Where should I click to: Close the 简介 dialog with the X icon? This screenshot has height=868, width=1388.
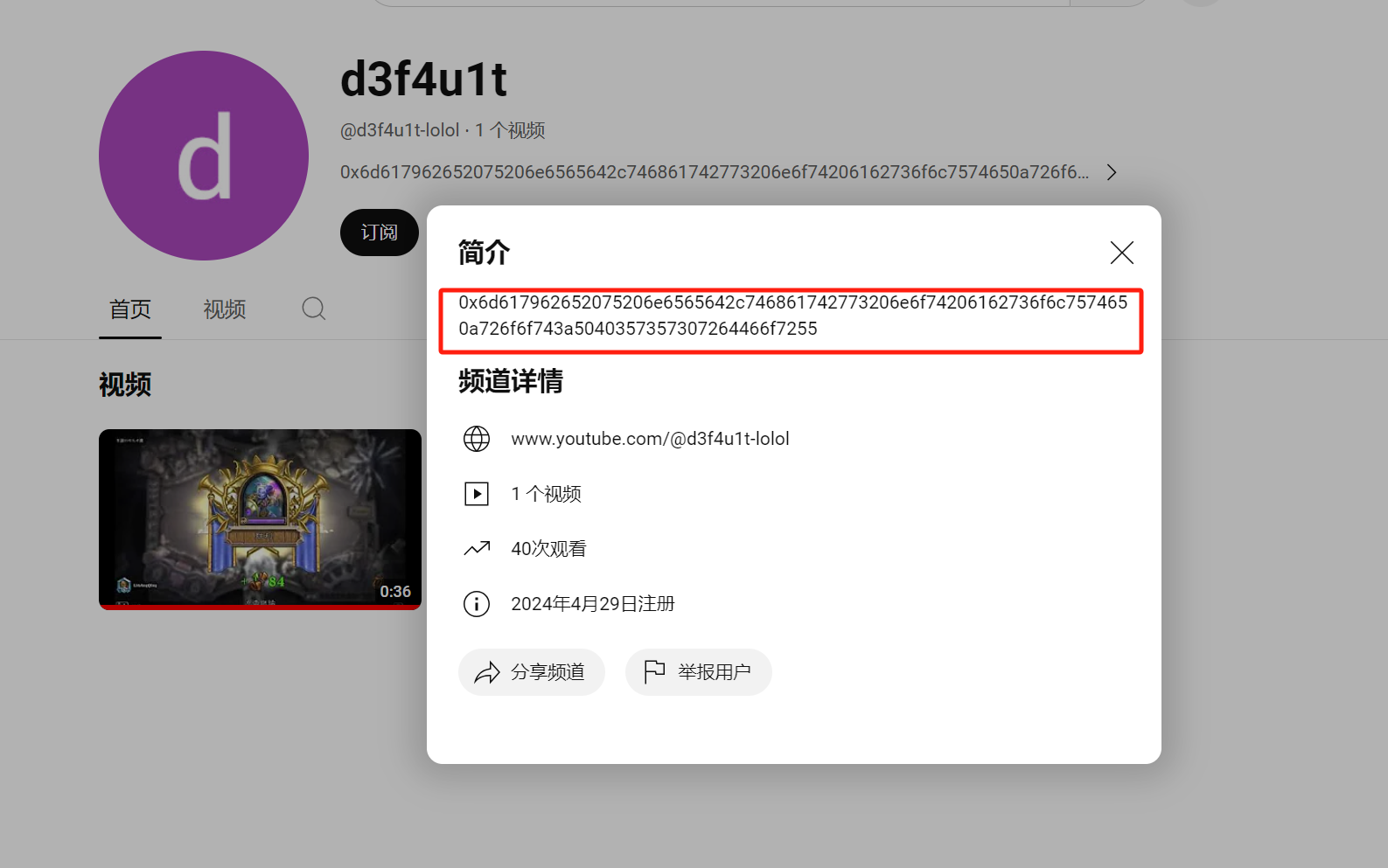pos(1121,253)
